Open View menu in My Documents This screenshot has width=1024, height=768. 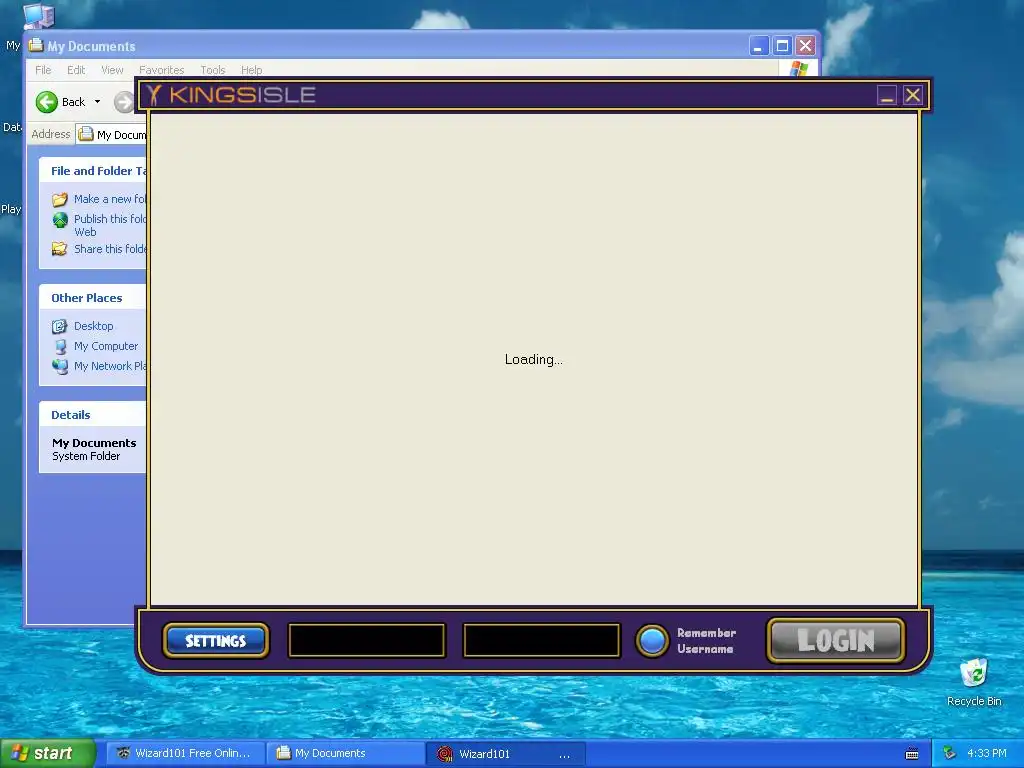(112, 70)
